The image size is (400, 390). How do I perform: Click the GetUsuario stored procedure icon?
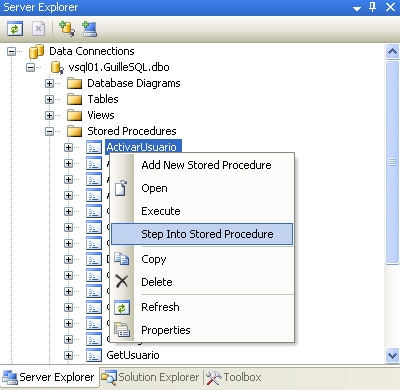coord(94,355)
